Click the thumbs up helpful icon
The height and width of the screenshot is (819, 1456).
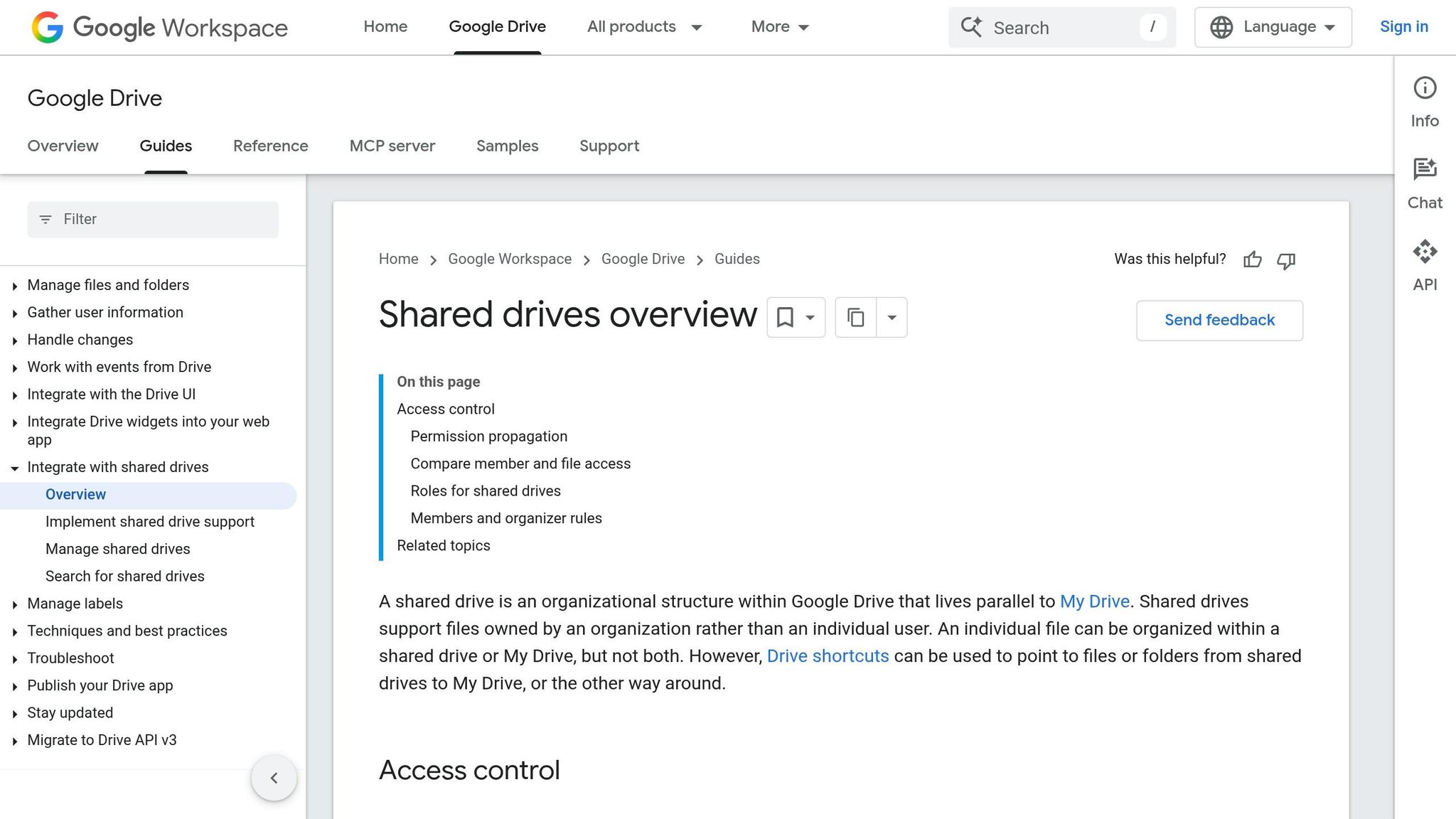pyautogui.click(x=1253, y=260)
